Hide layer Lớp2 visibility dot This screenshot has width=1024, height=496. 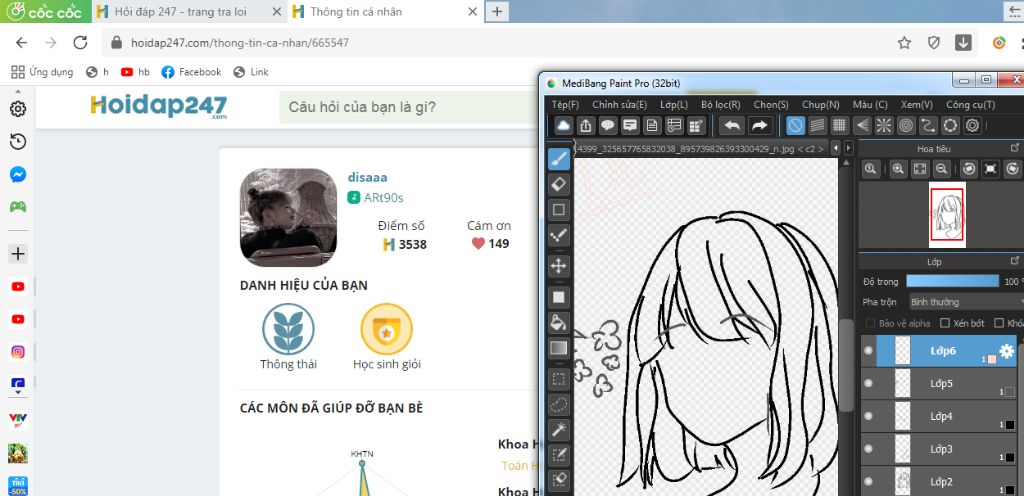point(868,481)
